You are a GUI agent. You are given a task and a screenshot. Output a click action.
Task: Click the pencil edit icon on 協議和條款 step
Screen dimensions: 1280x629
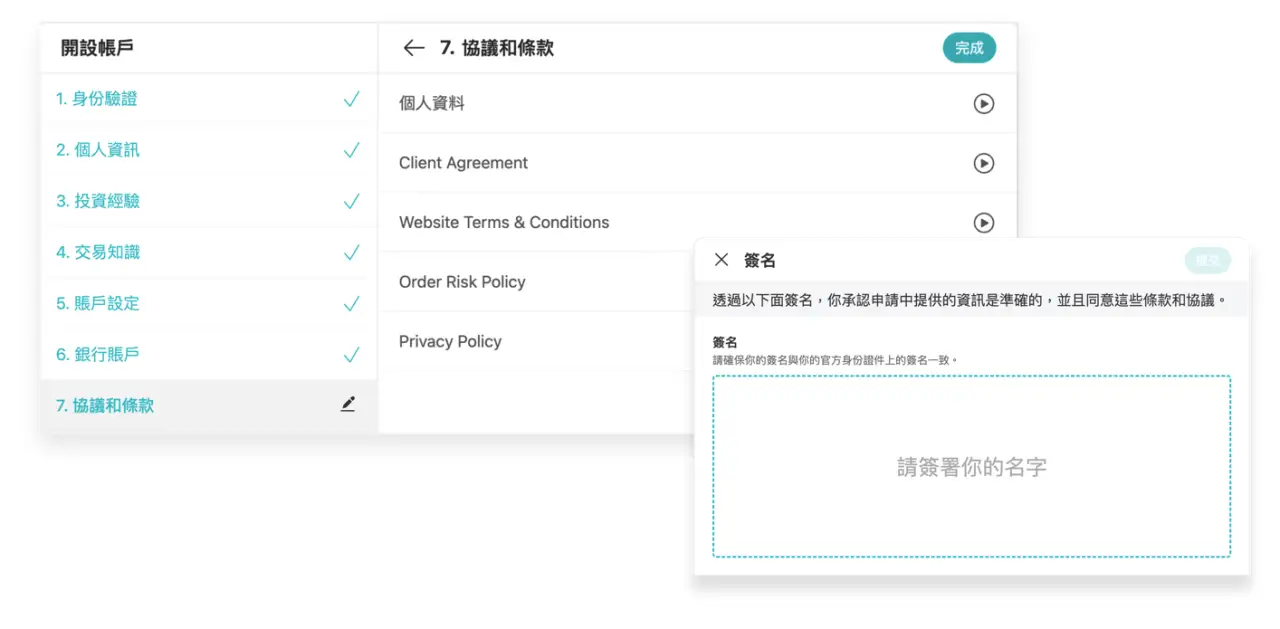click(x=348, y=404)
